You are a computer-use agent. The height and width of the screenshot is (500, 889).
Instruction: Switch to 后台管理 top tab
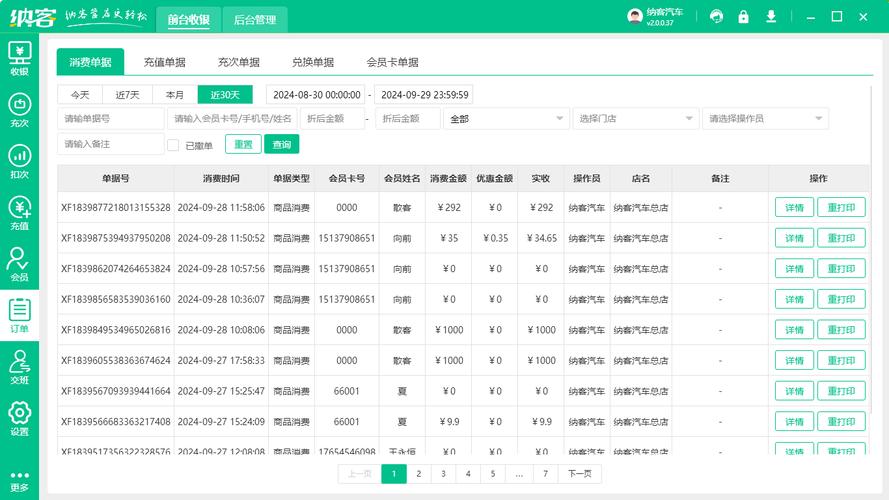pyautogui.click(x=255, y=20)
